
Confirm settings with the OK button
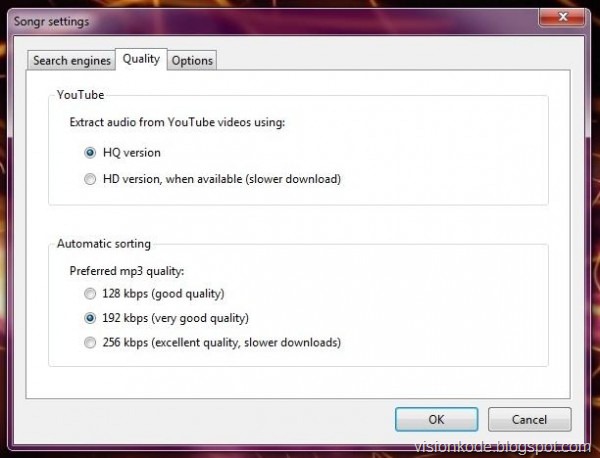[x=437, y=419]
